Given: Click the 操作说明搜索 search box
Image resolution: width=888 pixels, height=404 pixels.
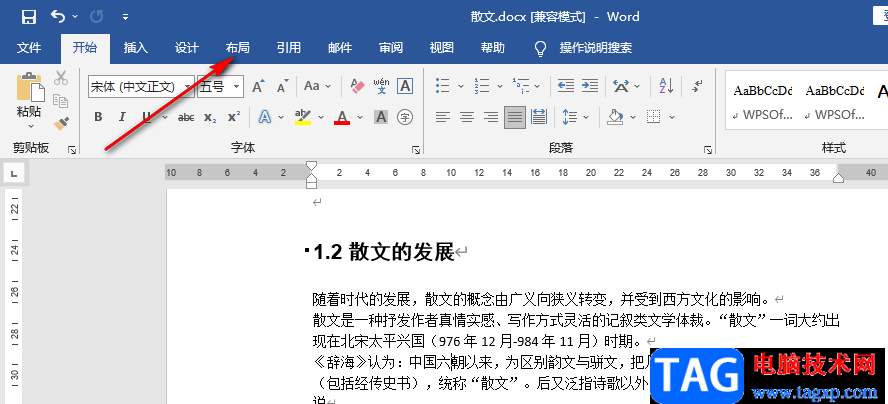Looking at the screenshot, I should click(x=595, y=48).
